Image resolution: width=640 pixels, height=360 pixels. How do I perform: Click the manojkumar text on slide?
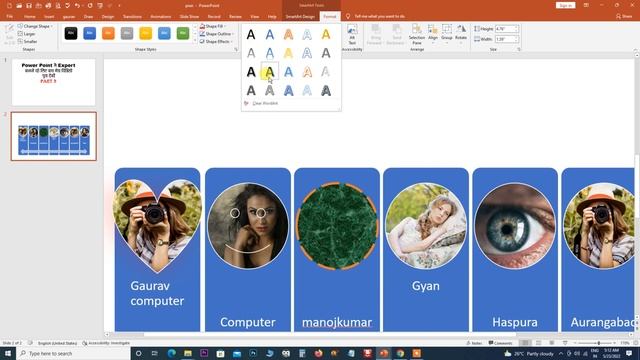click(337, 322)
